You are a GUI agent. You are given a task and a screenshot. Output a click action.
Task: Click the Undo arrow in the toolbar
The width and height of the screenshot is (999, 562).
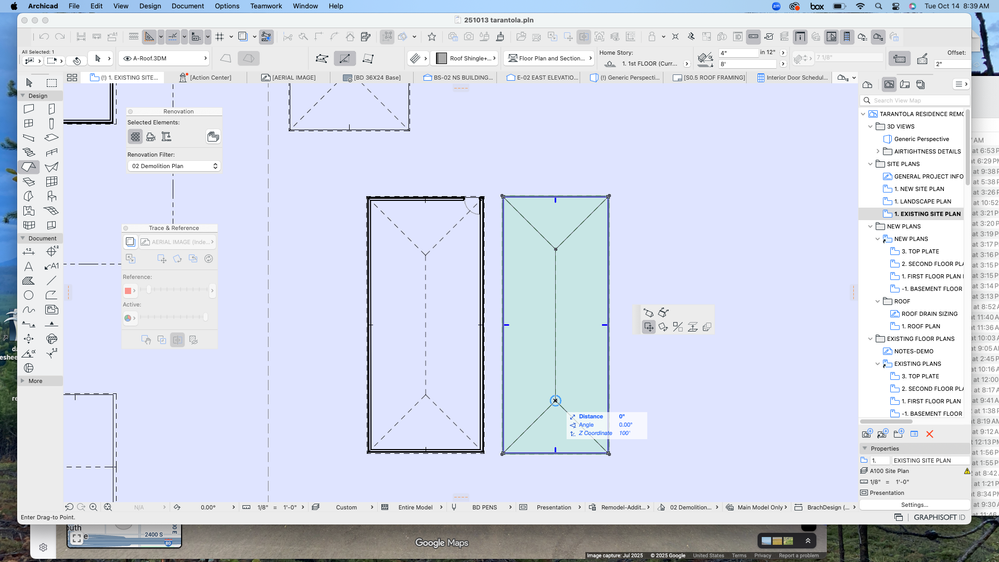click(x=45, y=37)
